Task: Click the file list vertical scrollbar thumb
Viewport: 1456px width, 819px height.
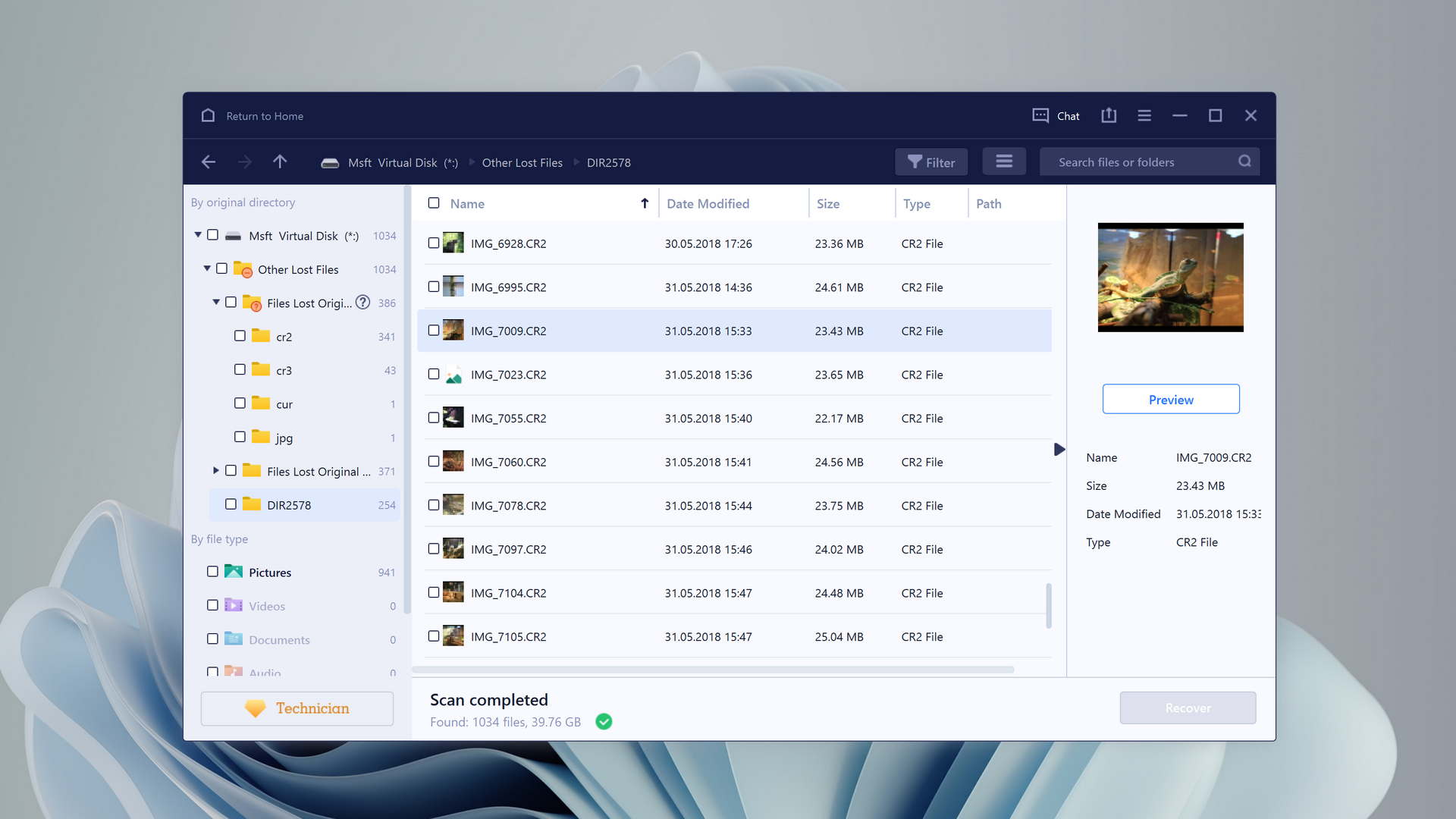Action: (x=1049, y=605)
